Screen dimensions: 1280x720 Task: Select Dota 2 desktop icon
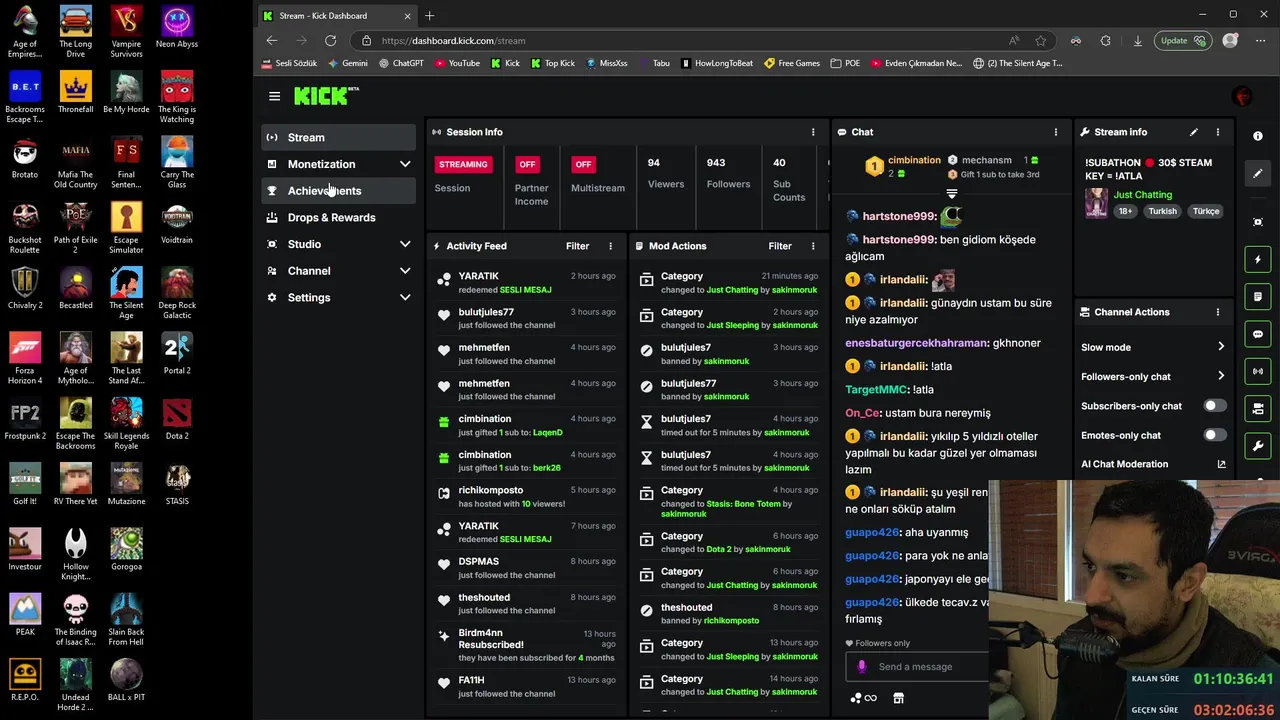tap(177, 418)
